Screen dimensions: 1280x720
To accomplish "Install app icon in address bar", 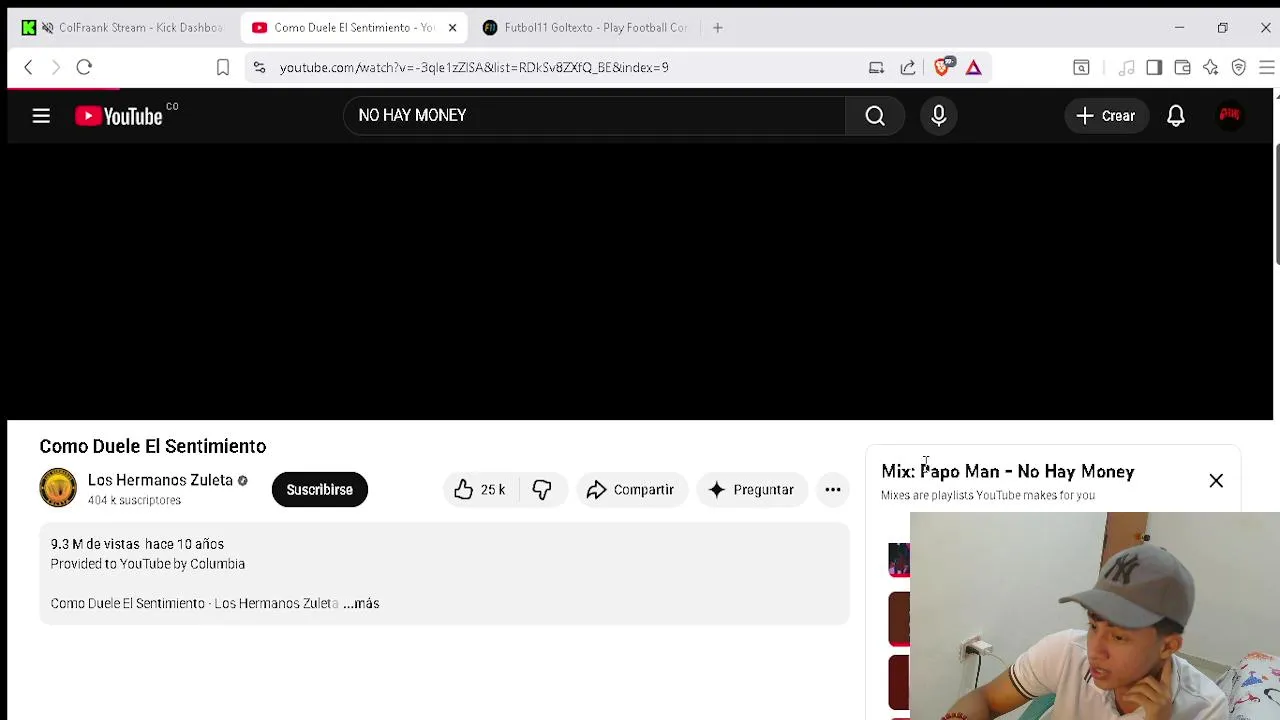I will 876,68.
